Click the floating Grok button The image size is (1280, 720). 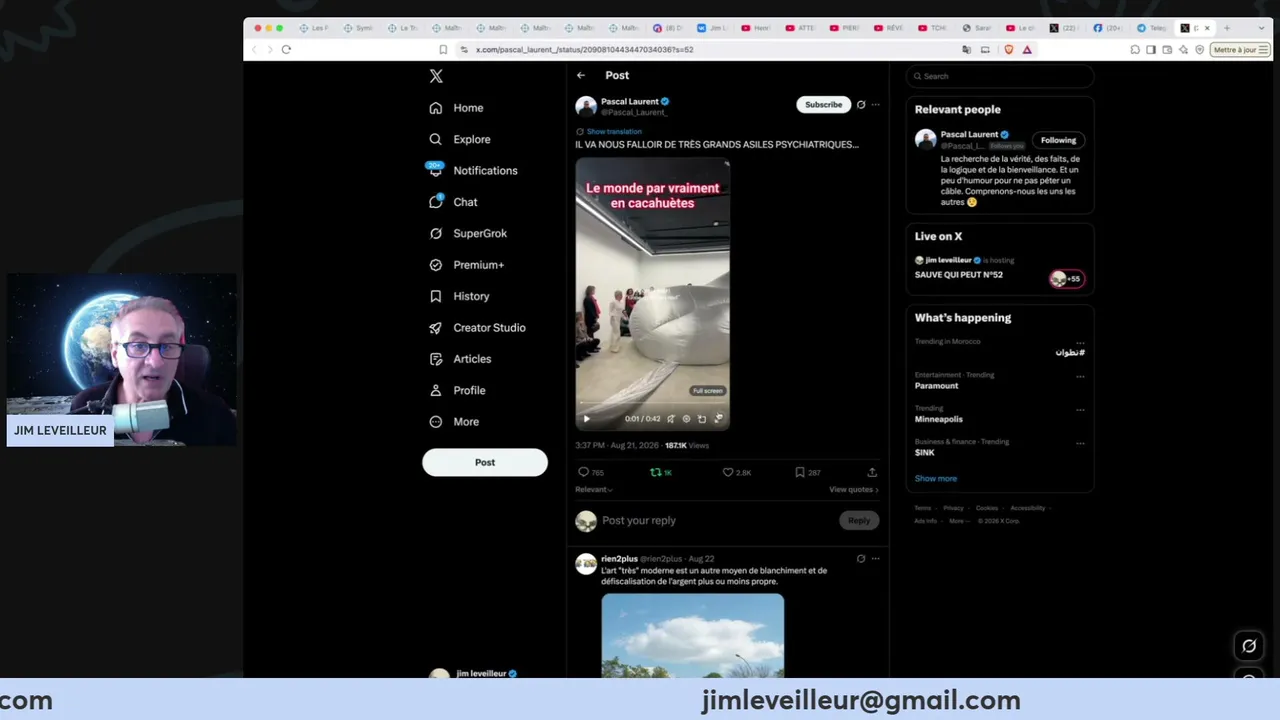pyautogui.click(x=1249, y=646)
